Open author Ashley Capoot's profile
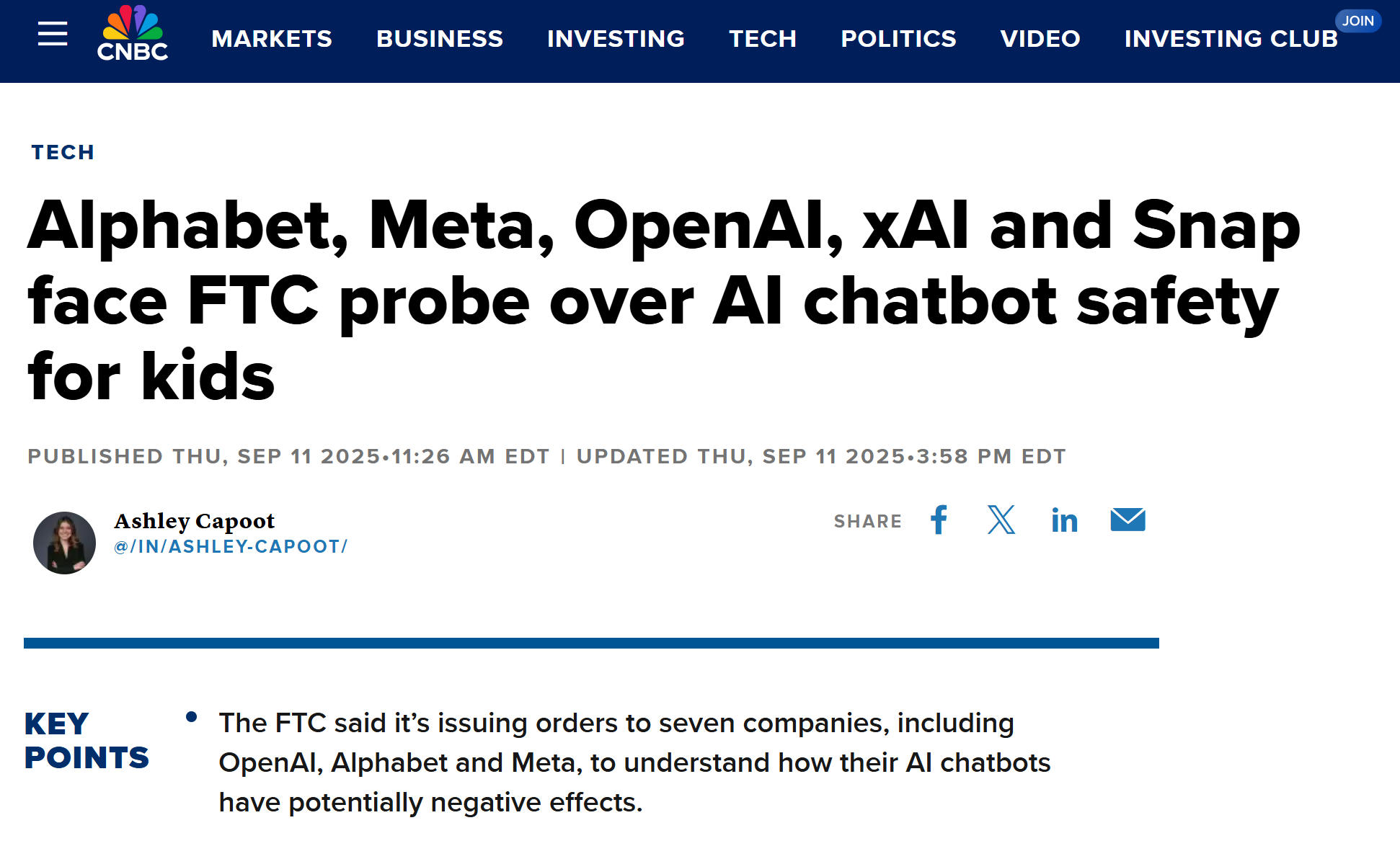 pyautogui.click(x=195, y=520)
